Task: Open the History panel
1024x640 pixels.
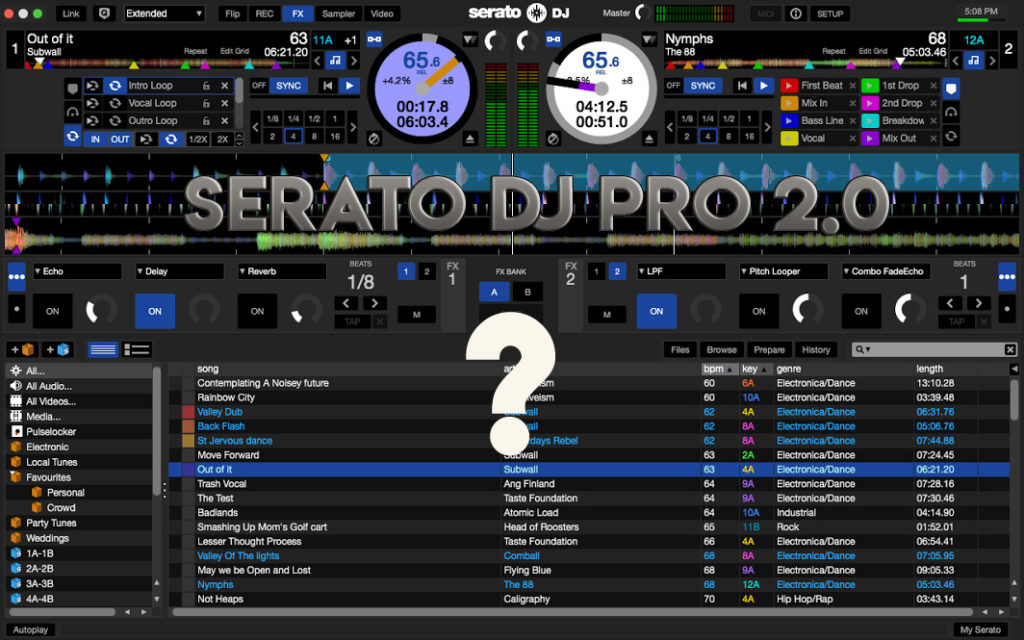Action: [816, 350]
